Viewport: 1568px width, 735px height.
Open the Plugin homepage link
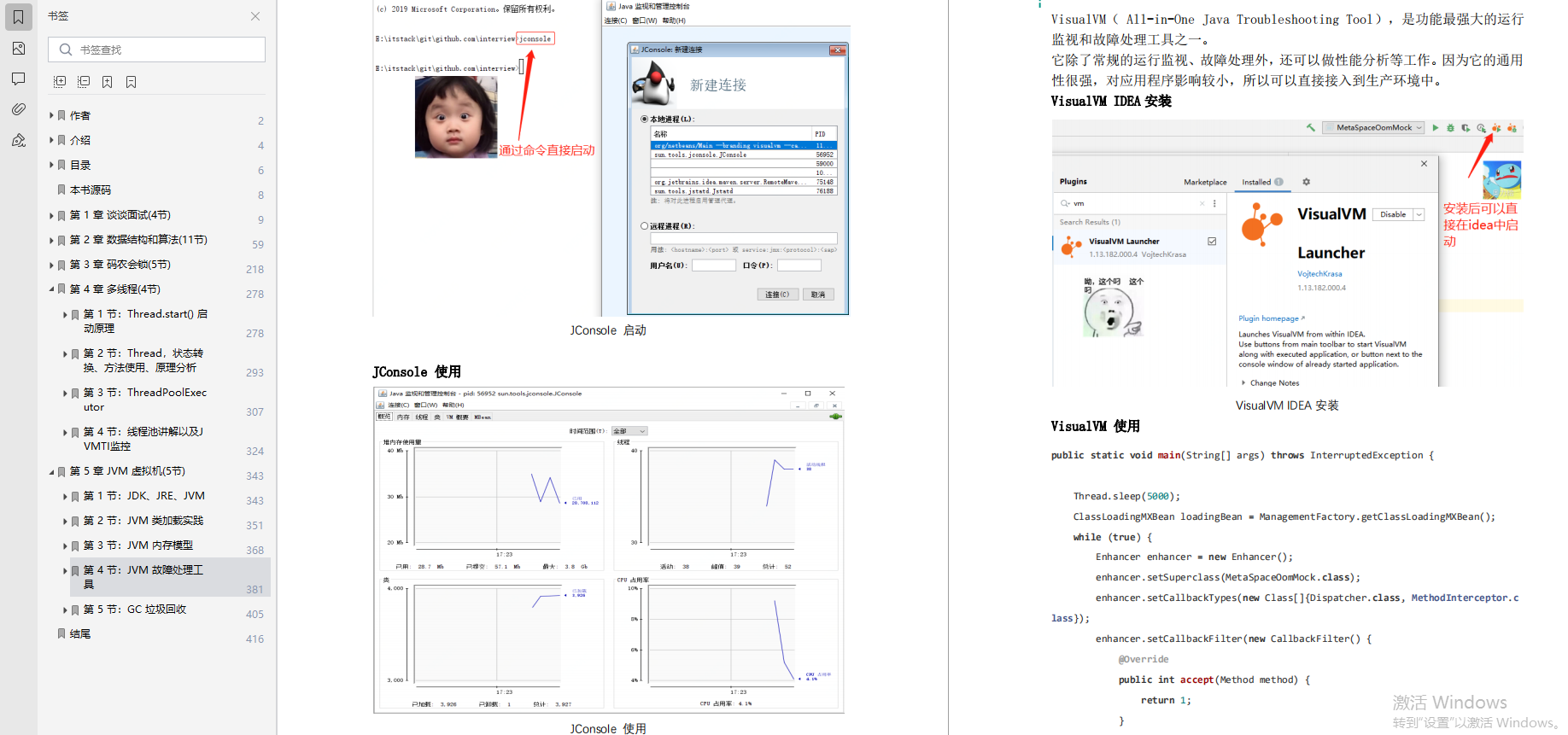point(1271,318)
